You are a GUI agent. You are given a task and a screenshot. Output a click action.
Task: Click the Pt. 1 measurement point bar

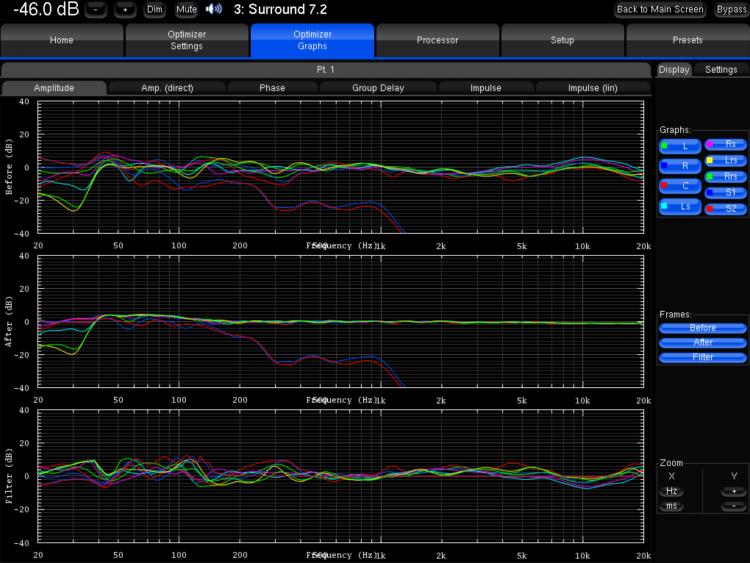click(326, 70)
